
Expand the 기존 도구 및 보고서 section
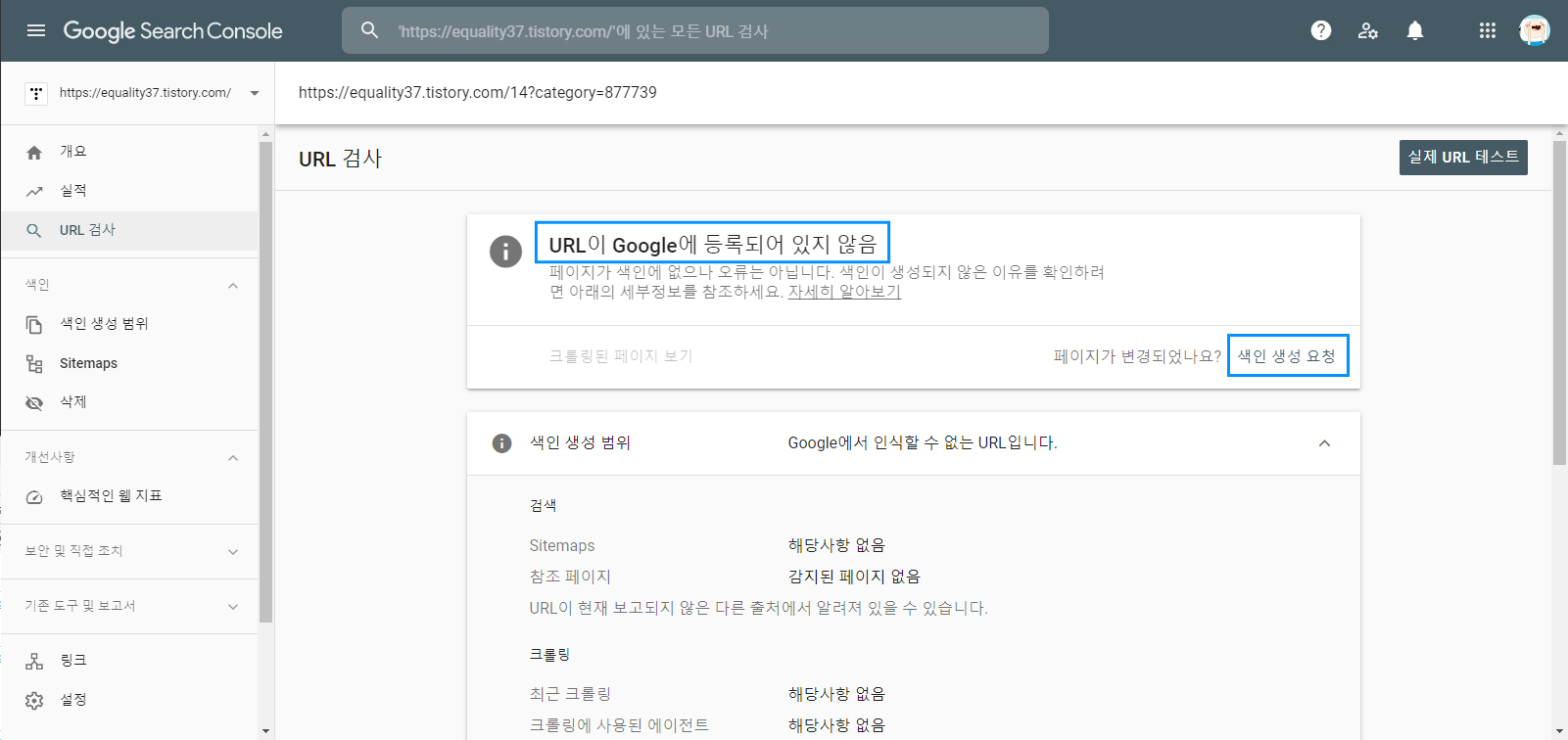(x=233, y=606)
